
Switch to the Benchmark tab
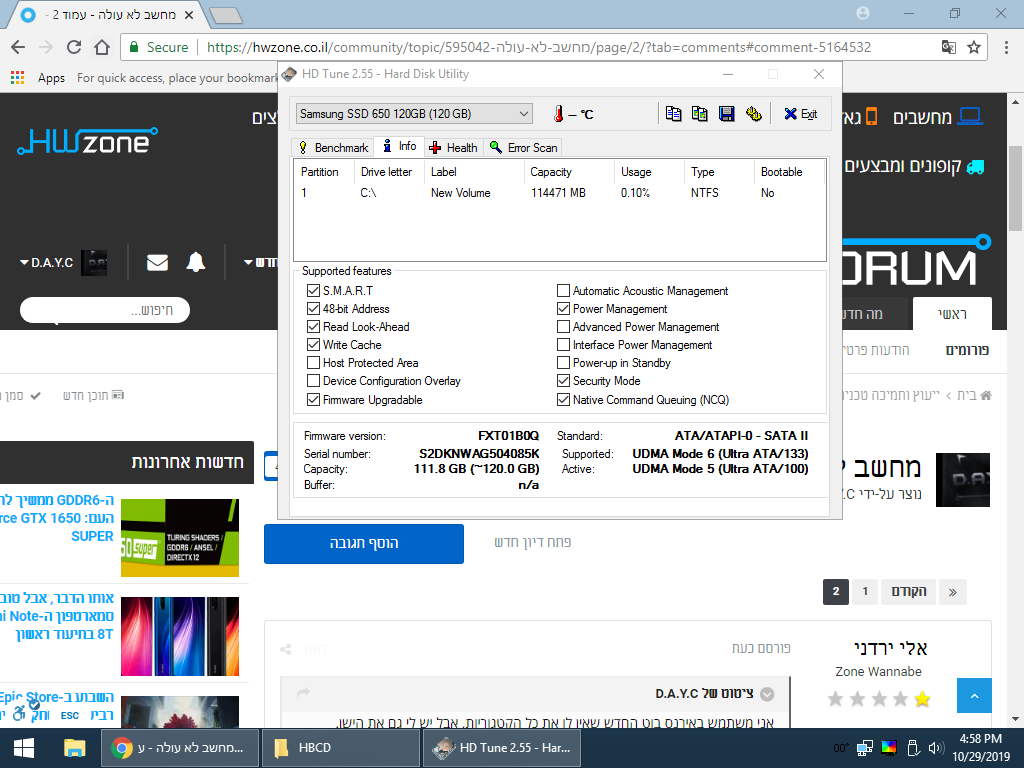[334, 148]
